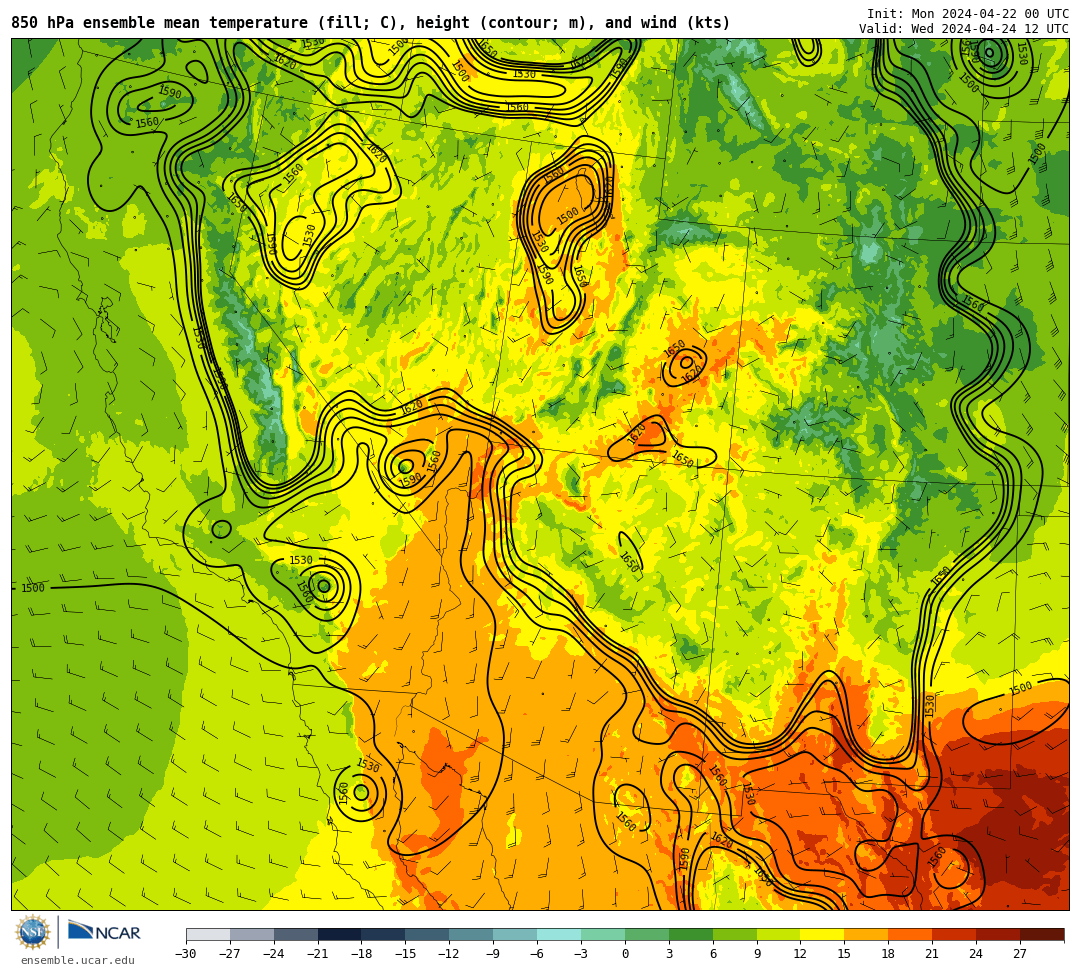This screenshot has height=973, width=1080.
Task: Click the 21 colorbar tick label
Action: point(933,954)
